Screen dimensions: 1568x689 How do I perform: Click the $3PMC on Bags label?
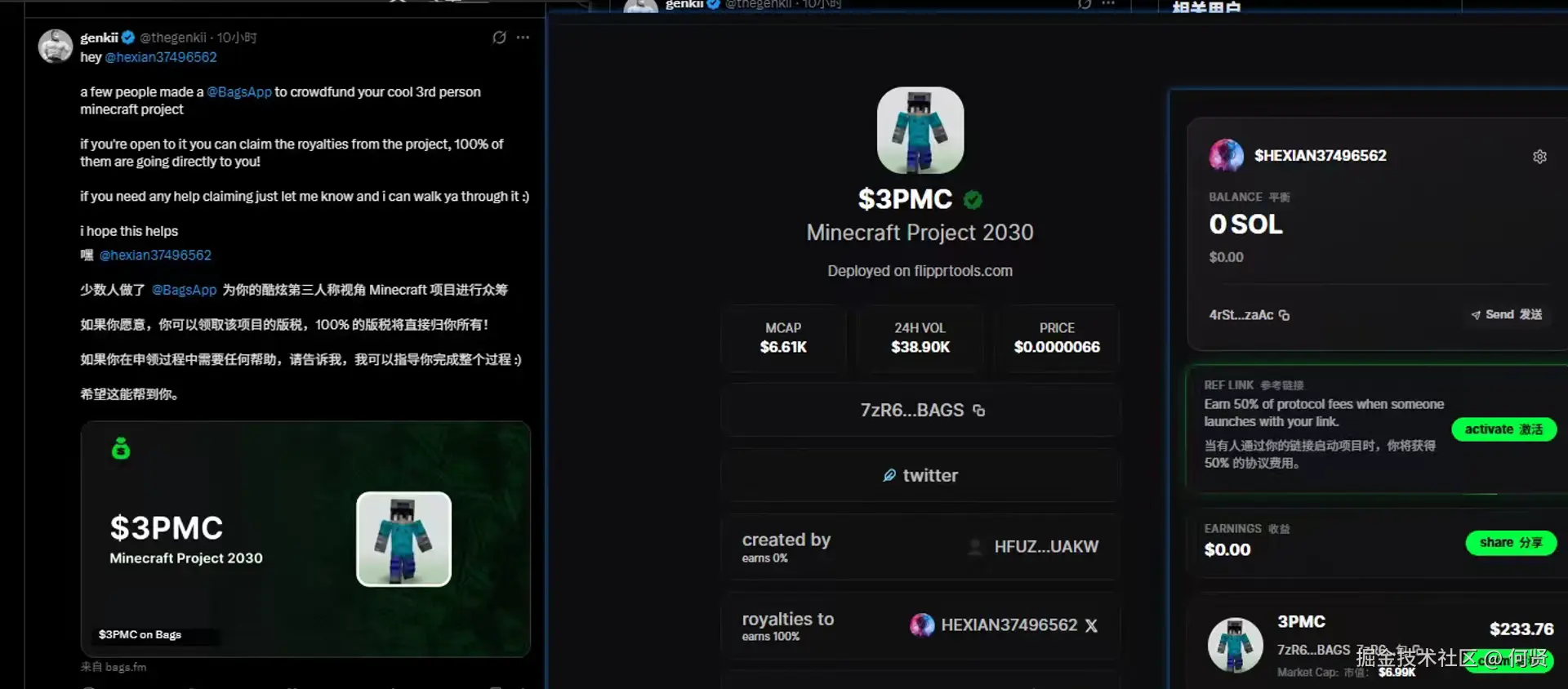pos(140,634)
